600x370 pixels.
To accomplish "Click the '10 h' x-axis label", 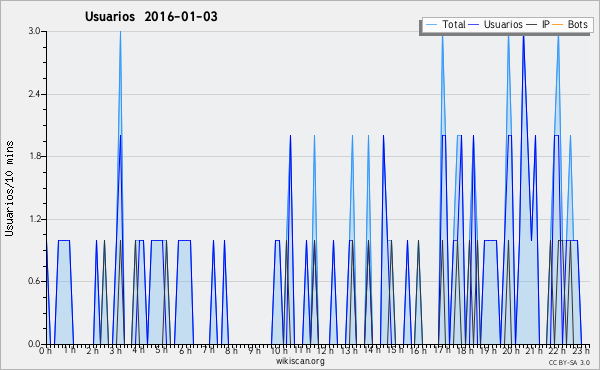I will 279,350.
